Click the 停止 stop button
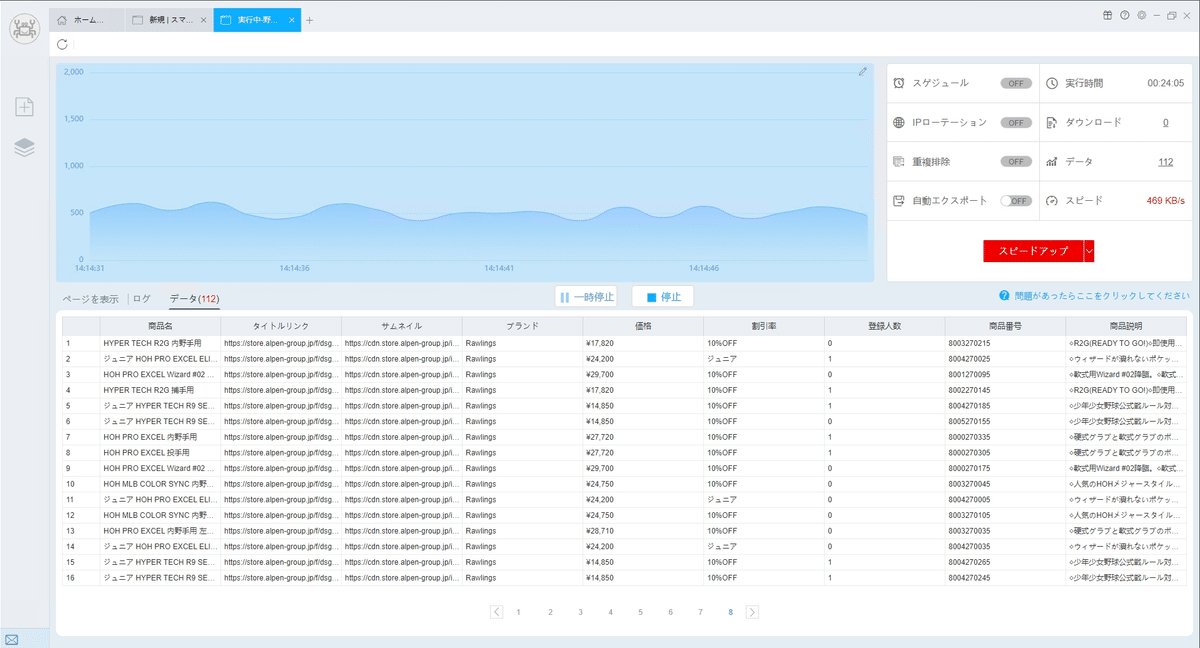1200x648 pixels. coord(663,297)
